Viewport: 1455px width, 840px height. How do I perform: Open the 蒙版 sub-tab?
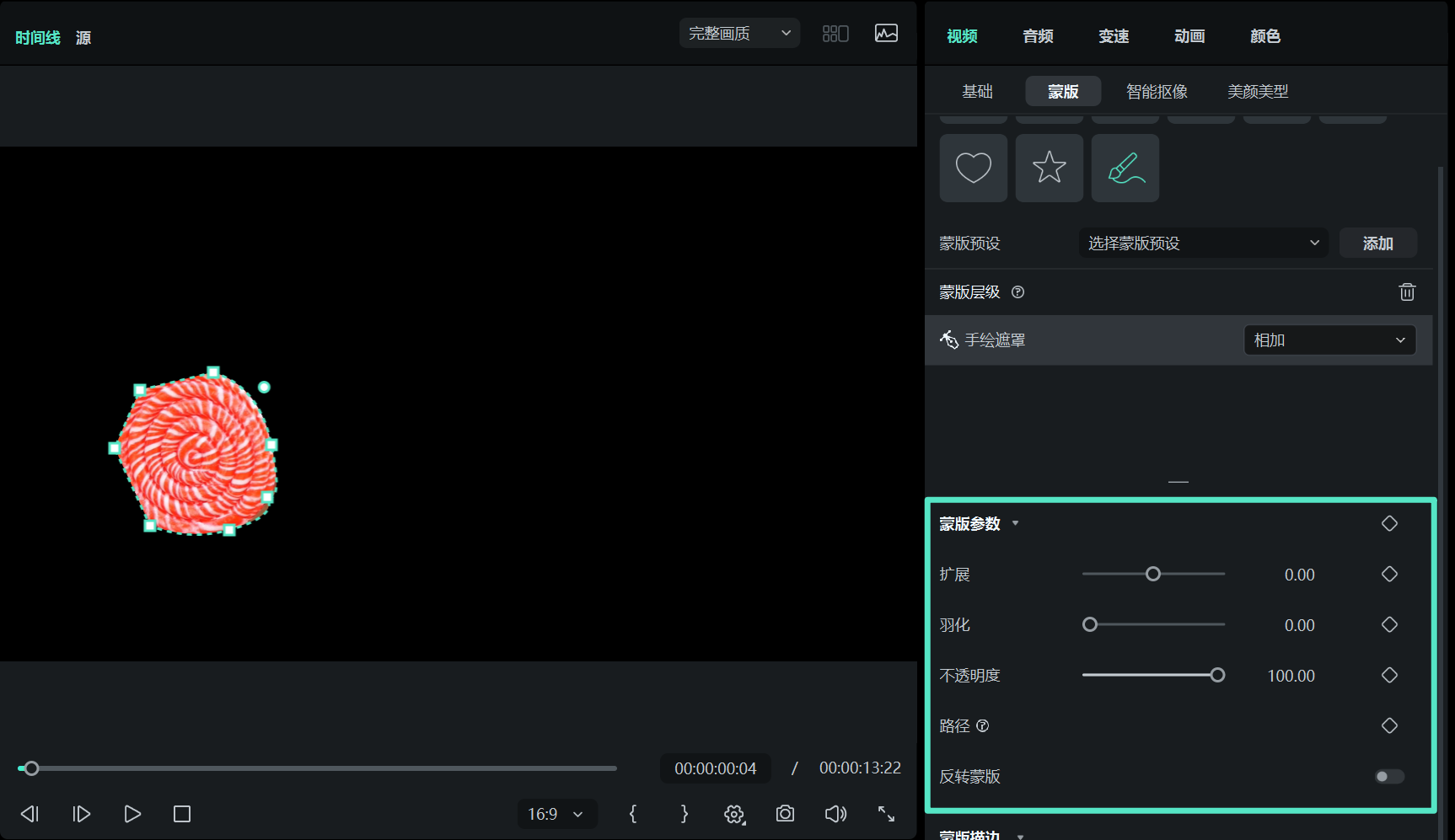pos(1063,91)
